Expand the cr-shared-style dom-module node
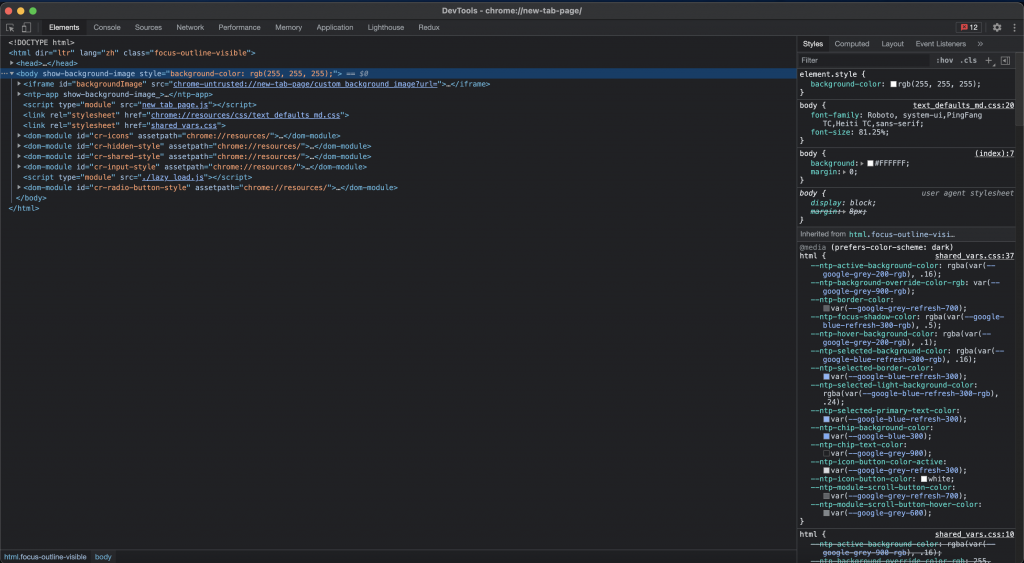Screen dimensions: 1024x563 (19, 157)
